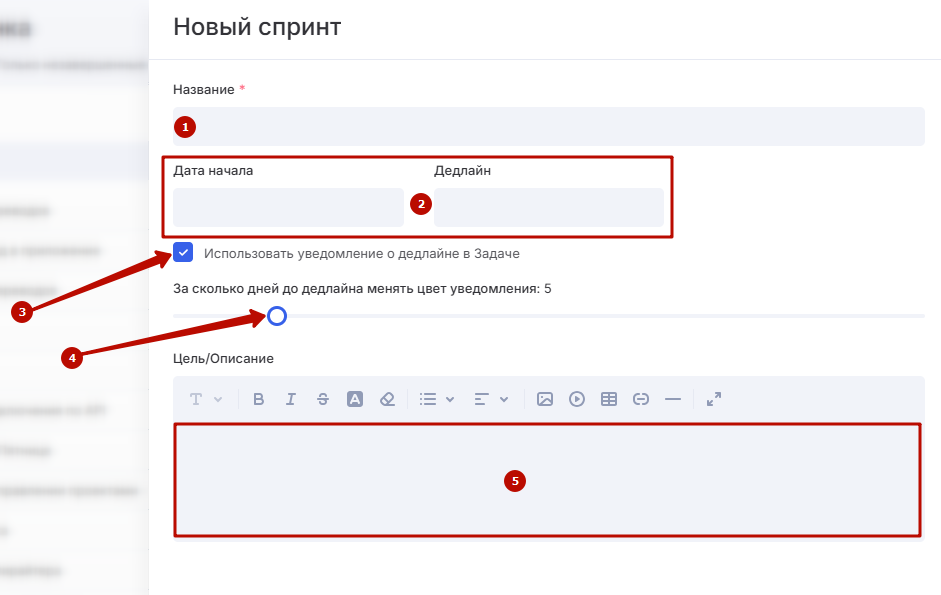This screenshot has height=595, width=941.
Task: Toggle bold formatting in the editor
Action: [x=259, y=399]
